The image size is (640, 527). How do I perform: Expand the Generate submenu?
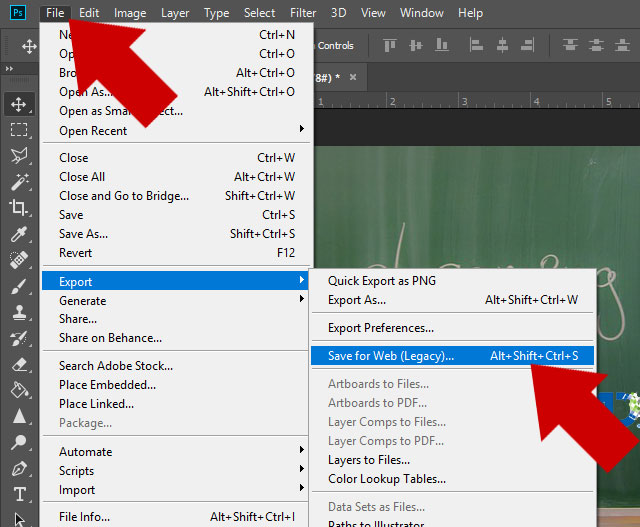175,300
